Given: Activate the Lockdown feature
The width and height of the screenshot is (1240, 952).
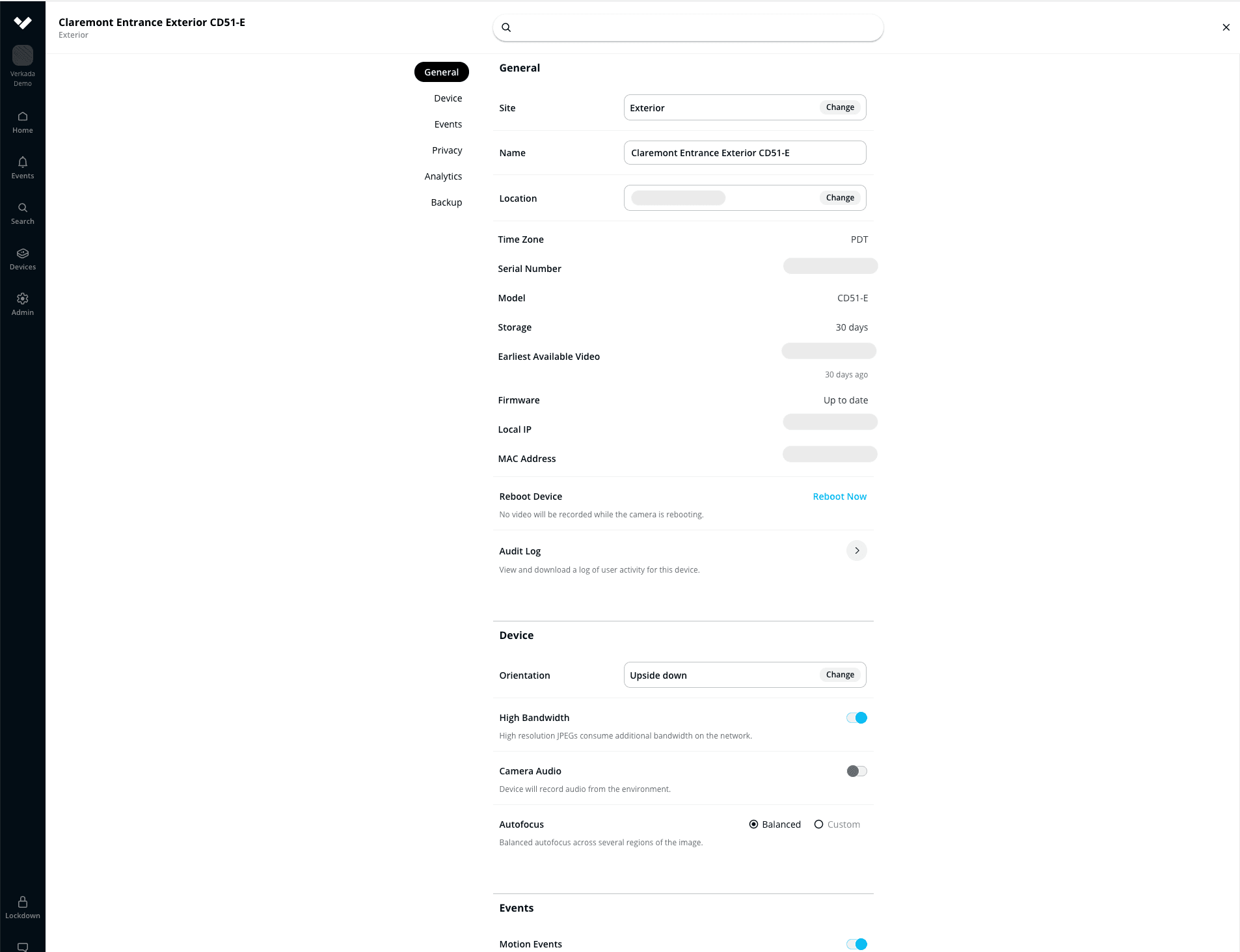Looking at the screenshot, I should 22,906.
